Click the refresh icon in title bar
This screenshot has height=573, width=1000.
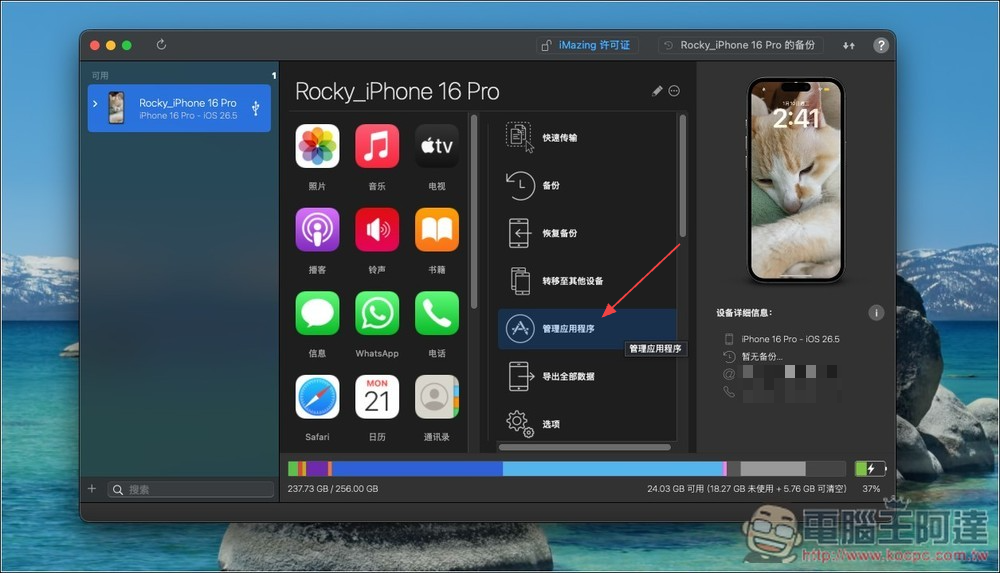[x=161, y=45]
